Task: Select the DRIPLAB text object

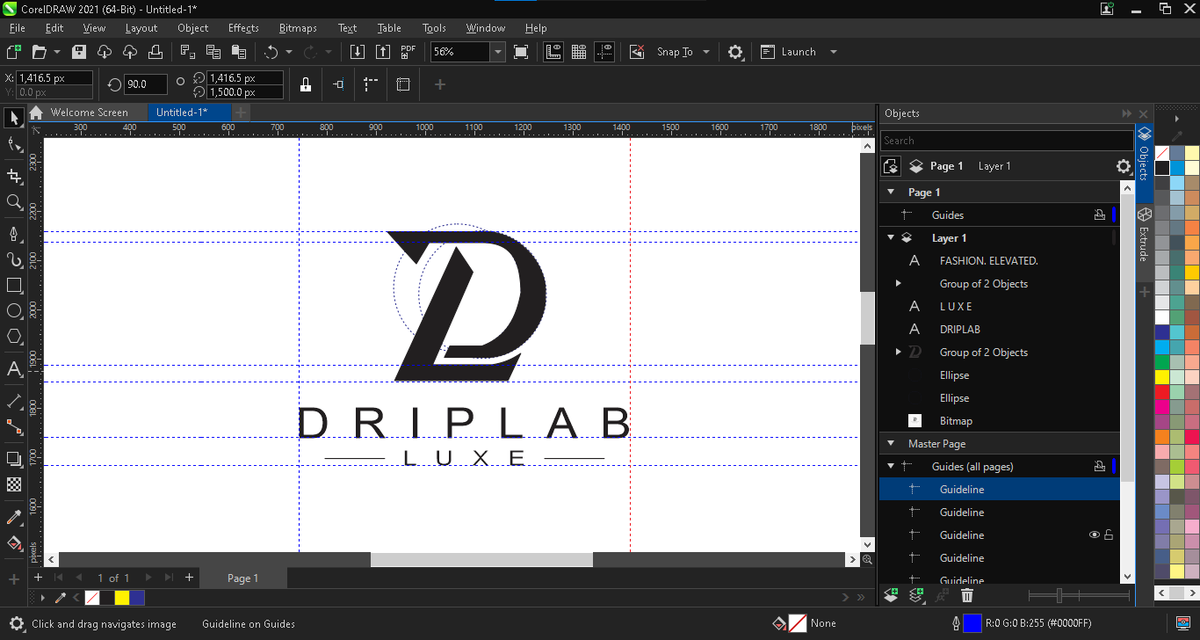Action: click(x=959, y=329)
